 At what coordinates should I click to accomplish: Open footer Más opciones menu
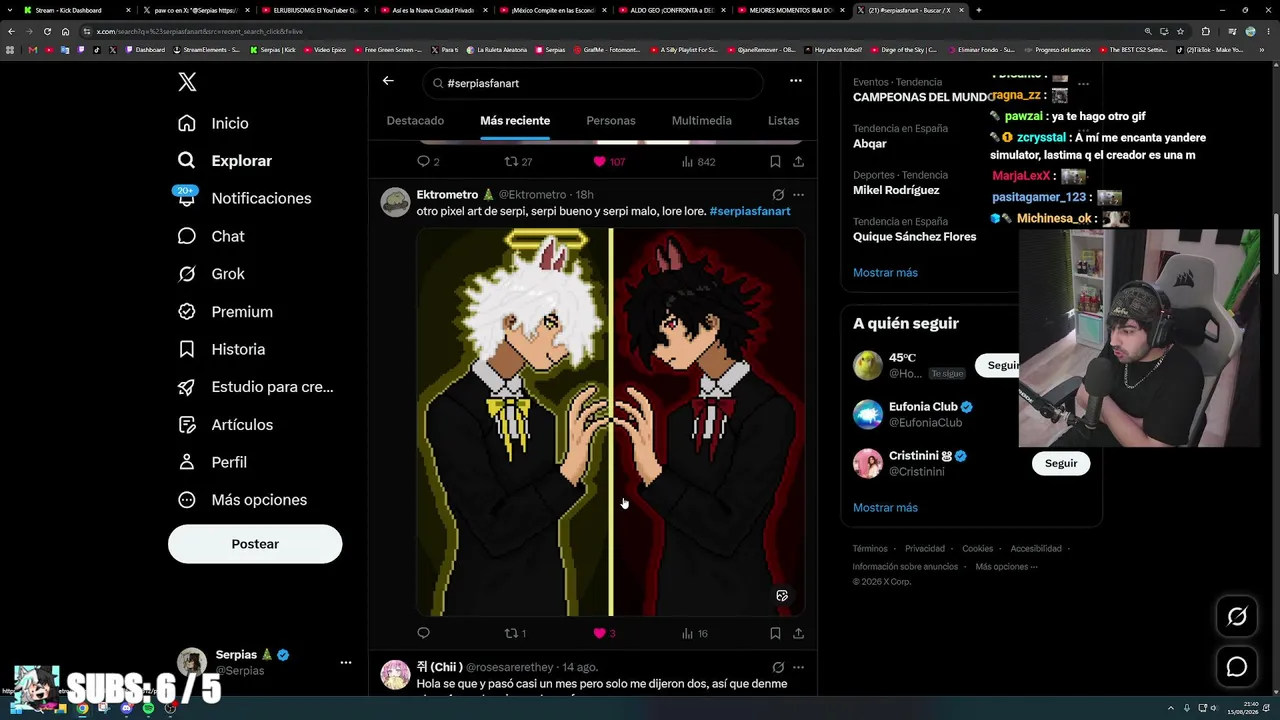click(x=1006, y=567)
